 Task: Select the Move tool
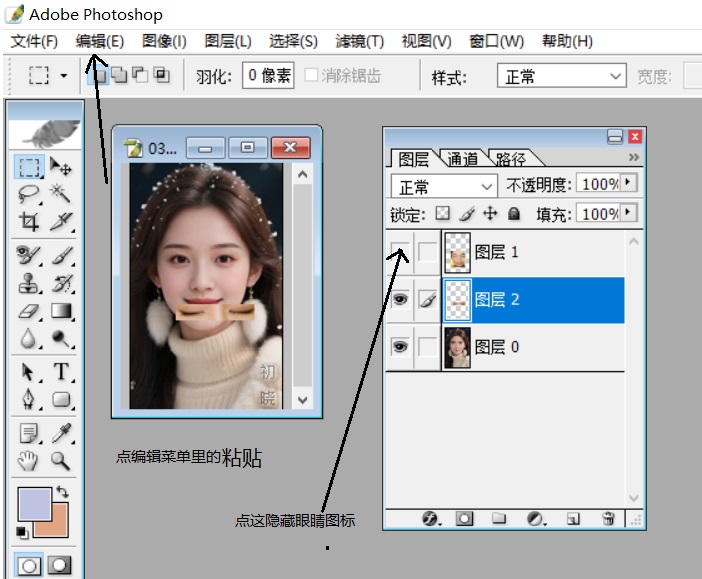(61, 166)
